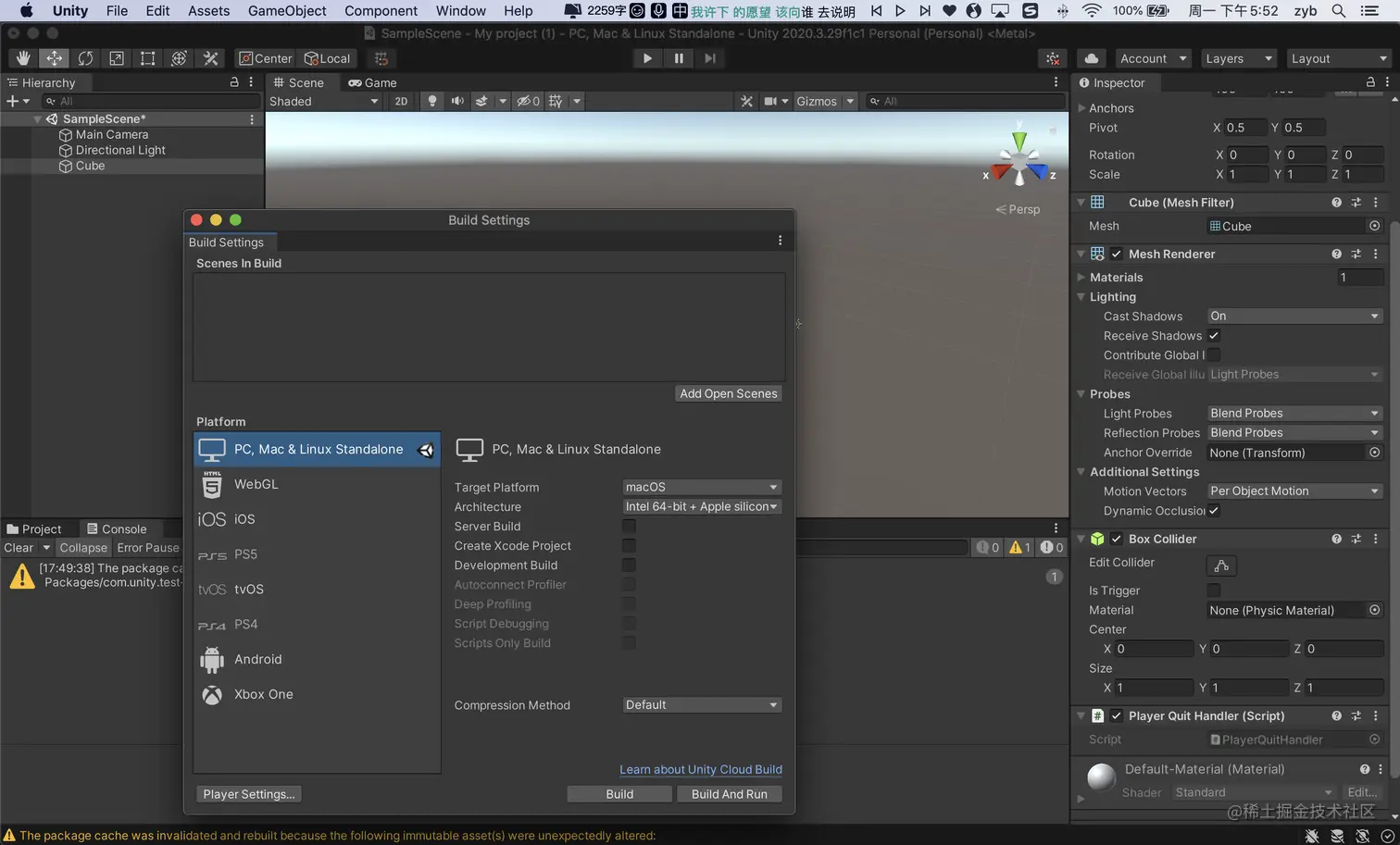Open Player Settings
The height and width of the screenshot is (845, 1400).
(249, 794)
